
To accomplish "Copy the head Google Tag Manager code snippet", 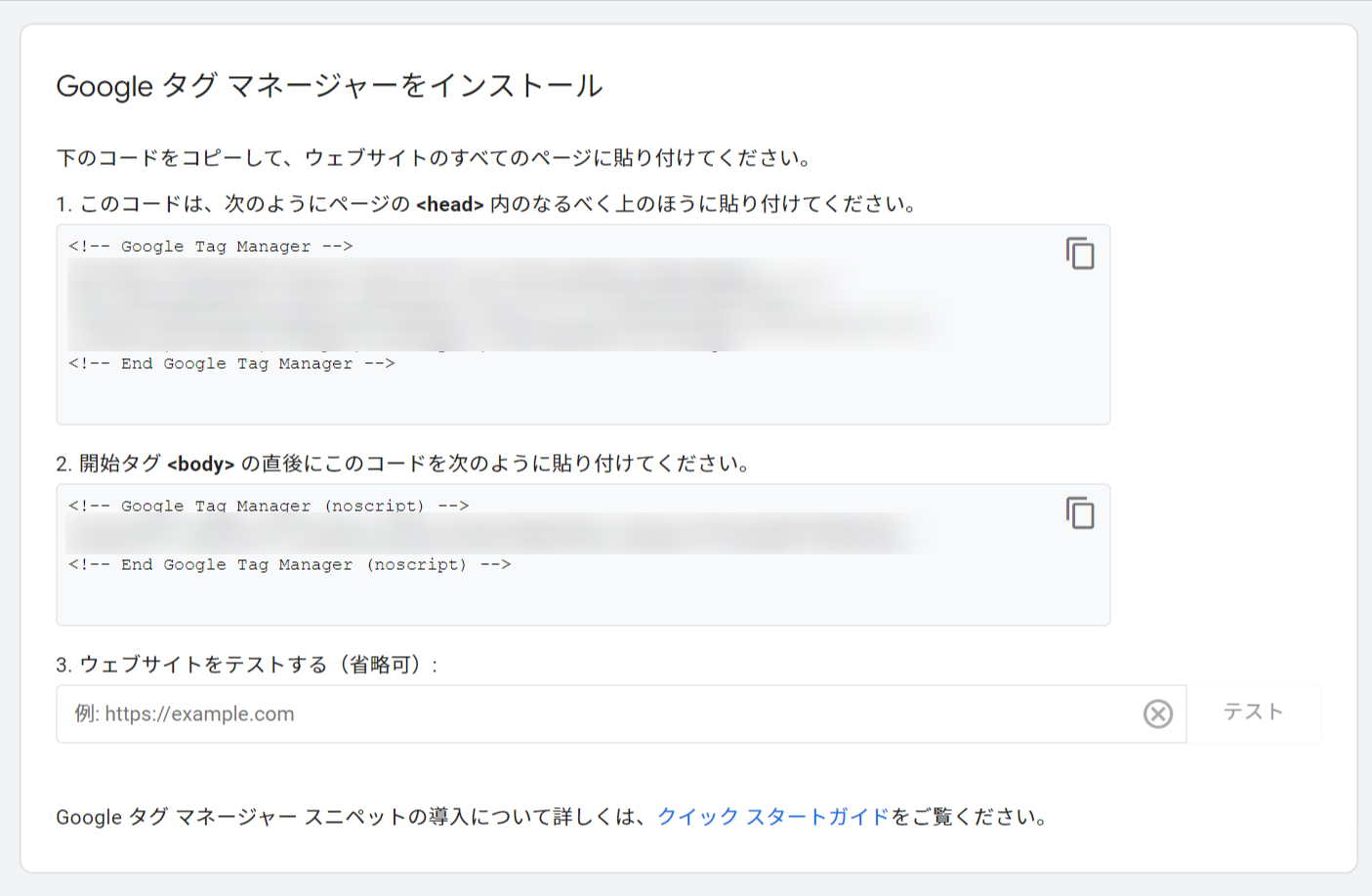I will pyautogui.click(x=1079, y=254).
